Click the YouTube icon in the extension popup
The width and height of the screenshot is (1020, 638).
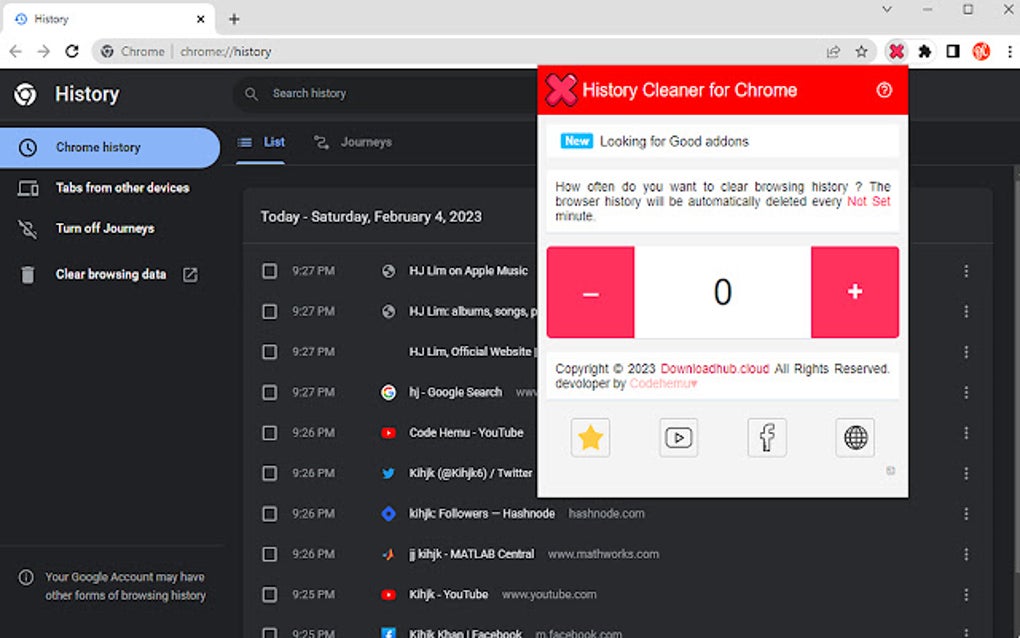tap(678, 437)
